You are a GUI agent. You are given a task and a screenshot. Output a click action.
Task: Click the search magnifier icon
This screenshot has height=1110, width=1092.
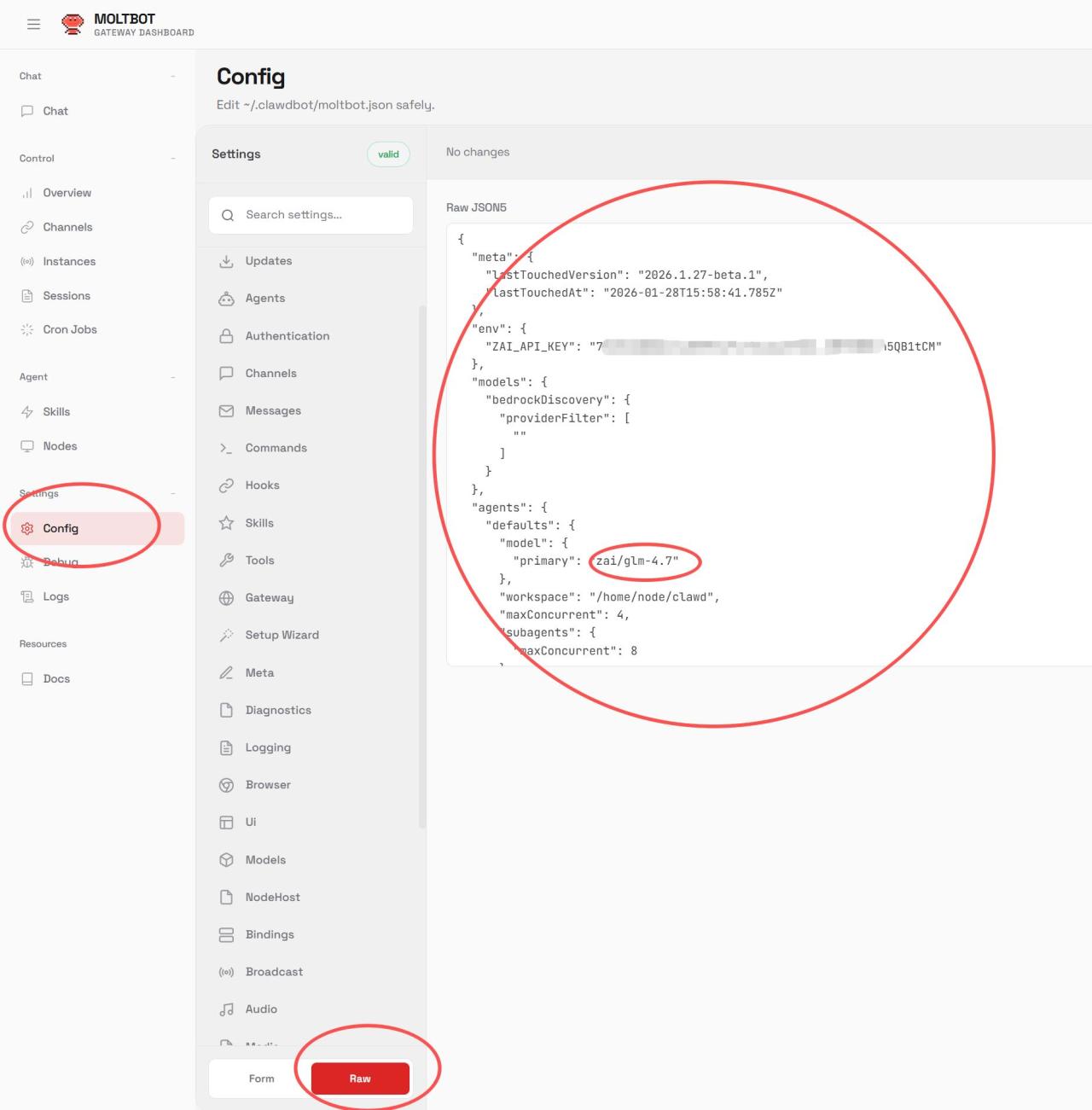click(x=228, y=215)
